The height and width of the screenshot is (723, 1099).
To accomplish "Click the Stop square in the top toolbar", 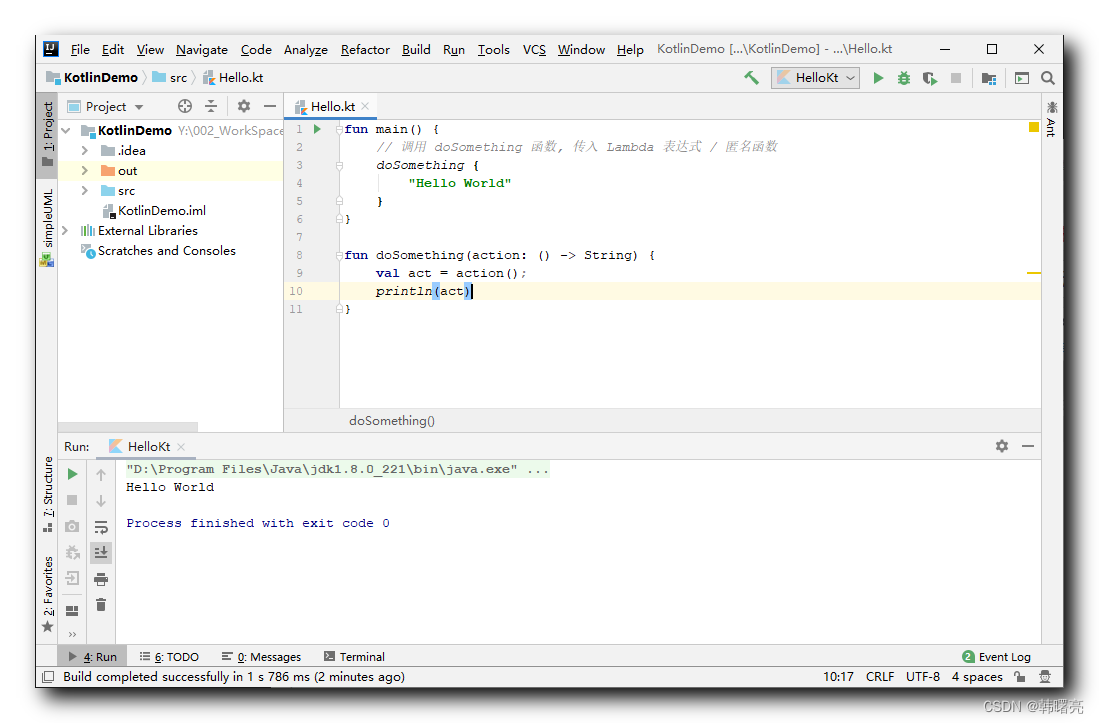I will pos(955,78).
